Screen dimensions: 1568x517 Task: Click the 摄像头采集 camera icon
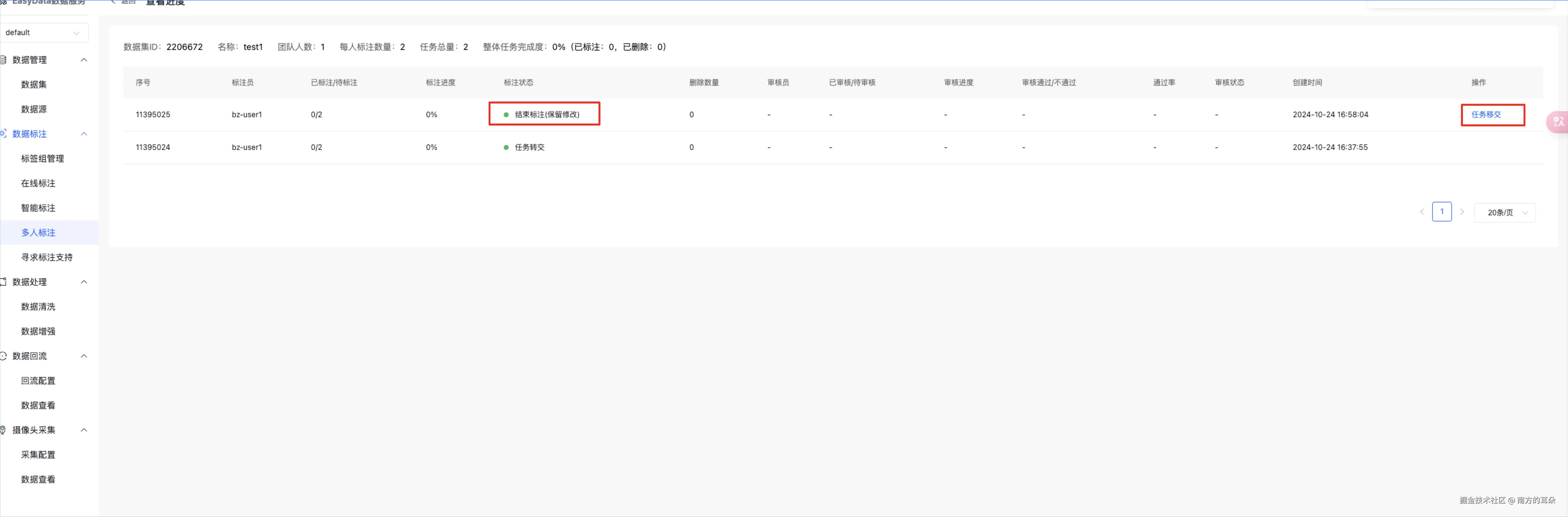click(3, 430)
